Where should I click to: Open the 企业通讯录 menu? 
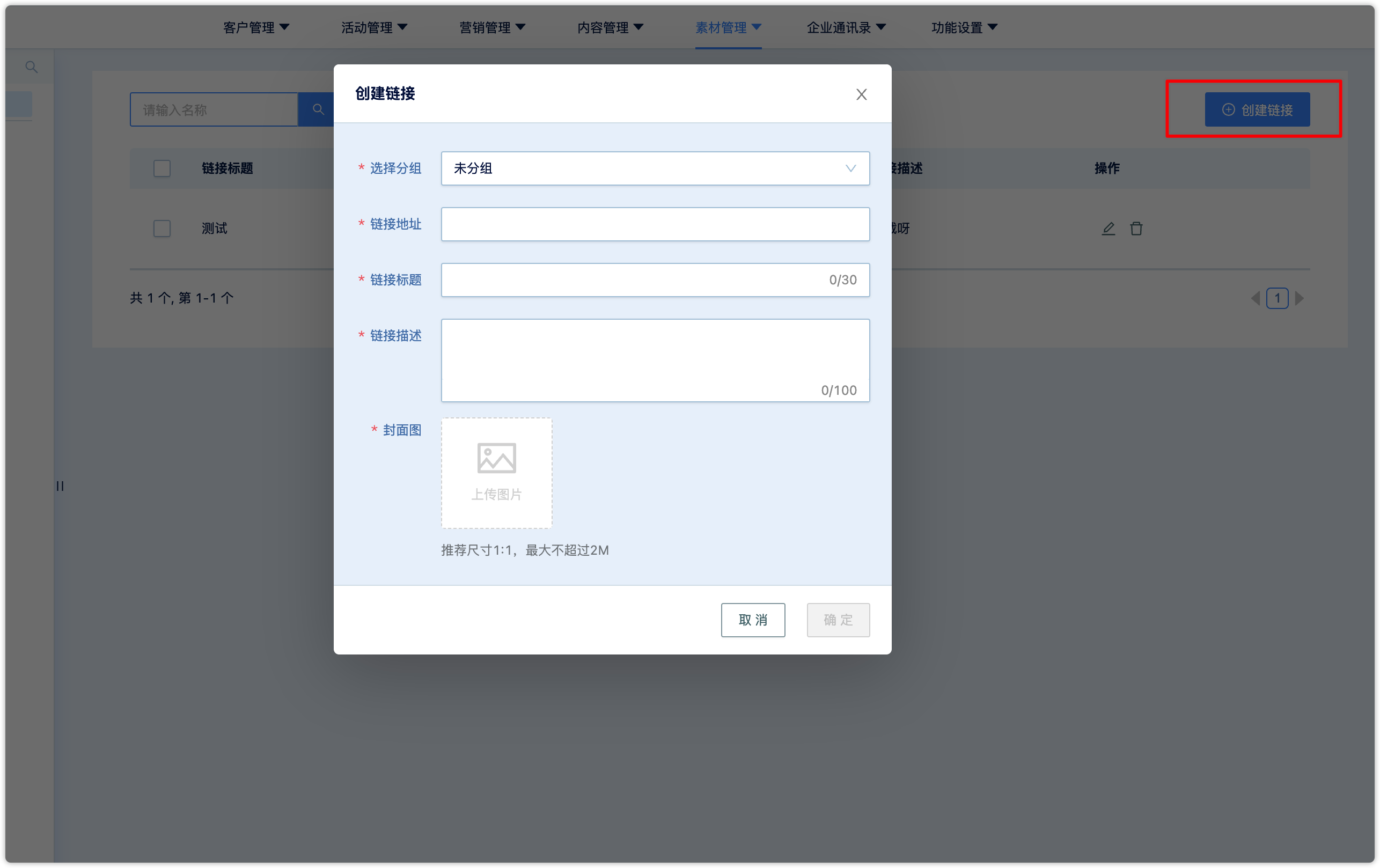pyautogui.click(x=846, y=27)
